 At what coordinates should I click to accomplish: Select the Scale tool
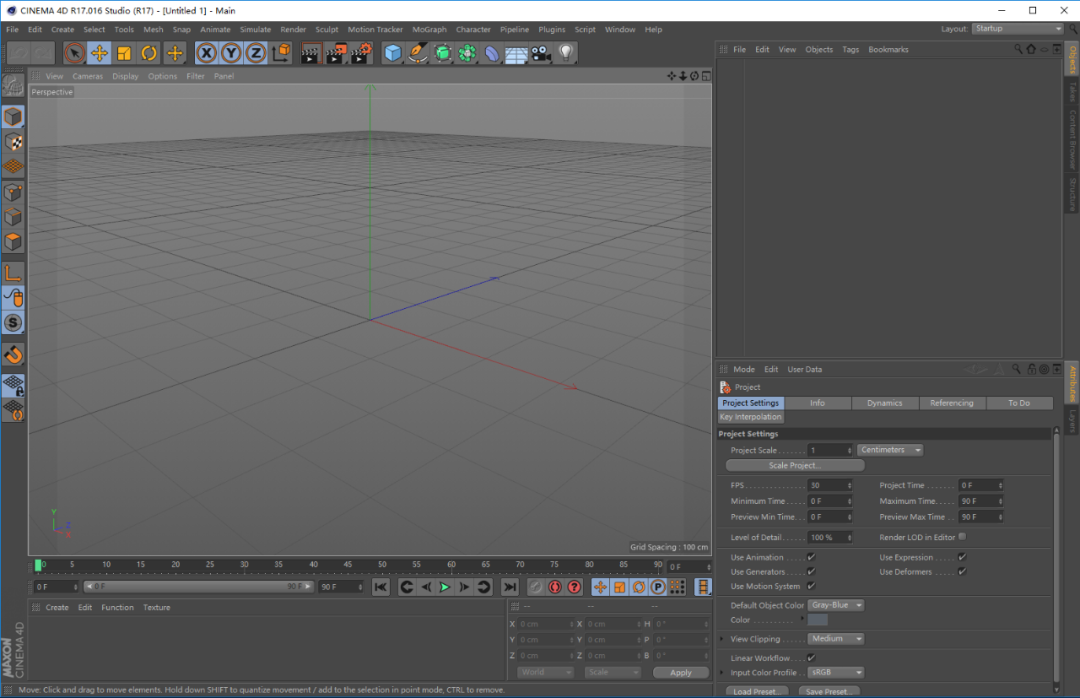point(124,53)
